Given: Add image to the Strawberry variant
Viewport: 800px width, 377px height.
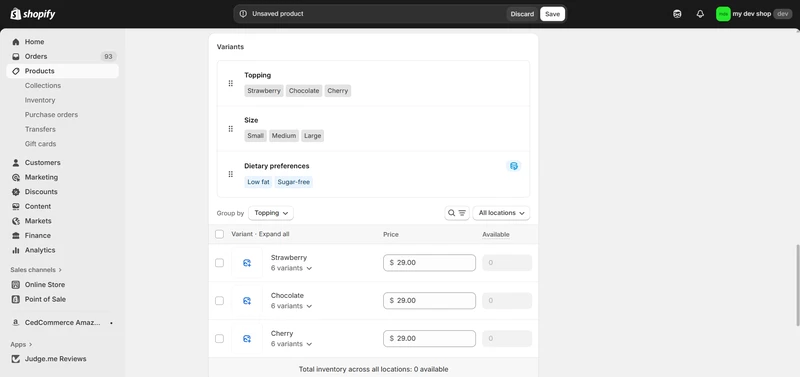Looking at the screenshot, I should [247, 263].
